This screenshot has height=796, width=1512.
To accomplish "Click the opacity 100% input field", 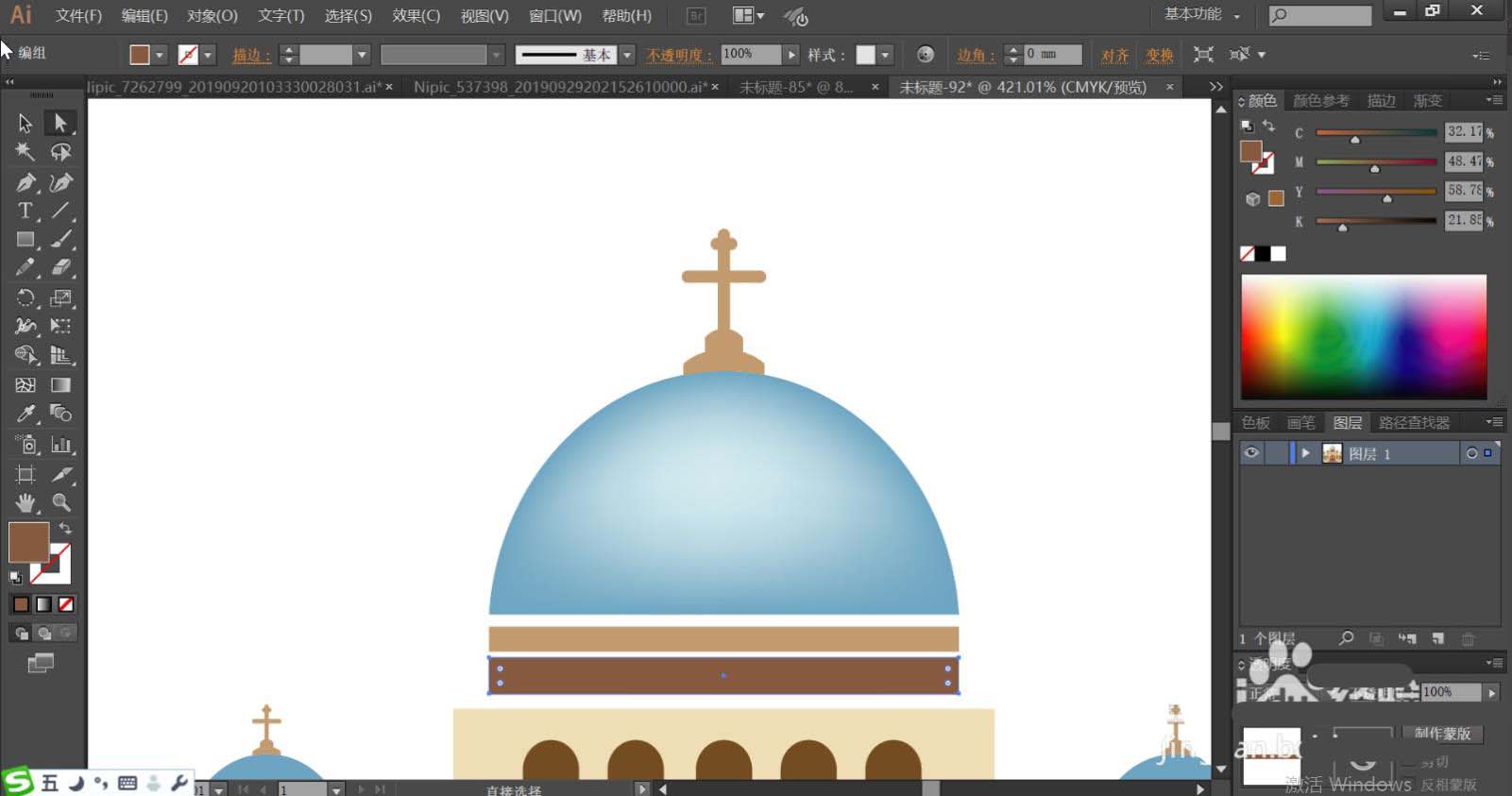I will point(750,55).
